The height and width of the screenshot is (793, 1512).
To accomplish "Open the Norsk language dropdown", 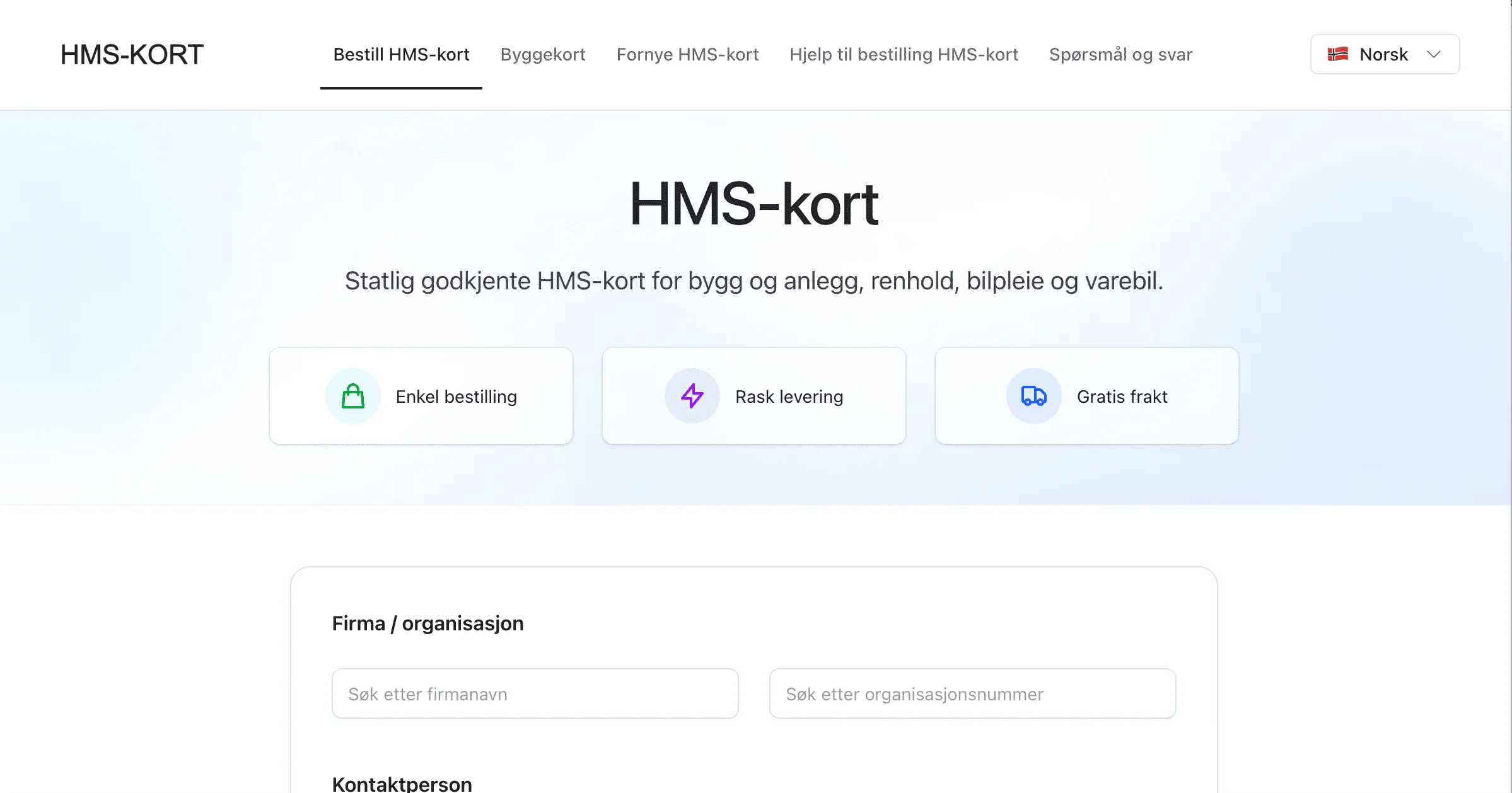I will coord(1385,54).
